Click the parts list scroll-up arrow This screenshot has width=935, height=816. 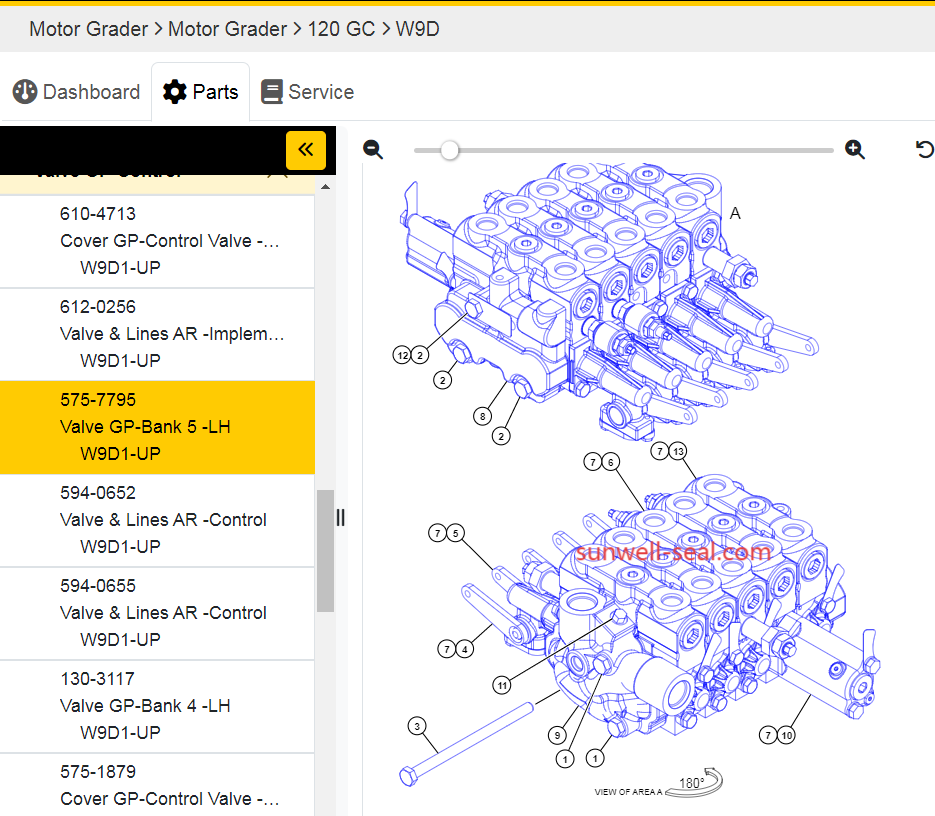click(x=325, y=187)
